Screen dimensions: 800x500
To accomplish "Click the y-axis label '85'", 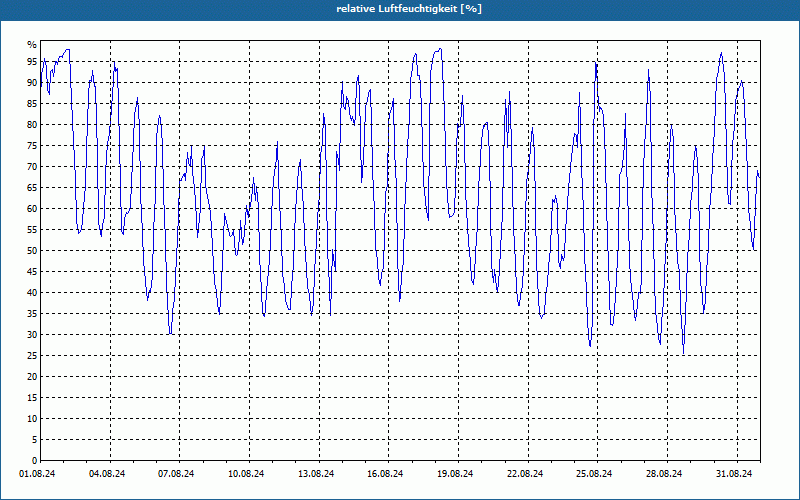I will 32,104.
